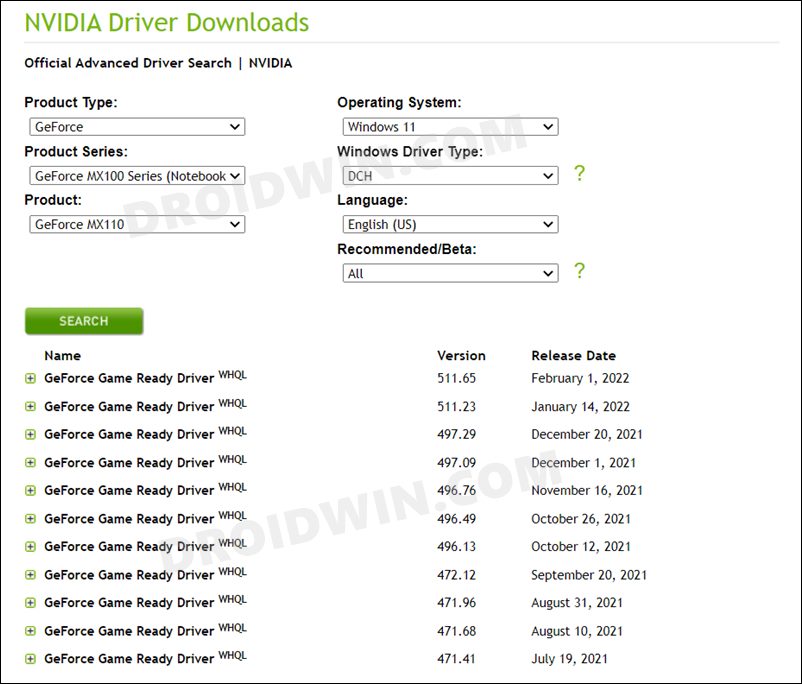Screen dimensions: 802x684
Task: Open the Windows Driver Type dropdown
Action: click(x=450, y=176)
